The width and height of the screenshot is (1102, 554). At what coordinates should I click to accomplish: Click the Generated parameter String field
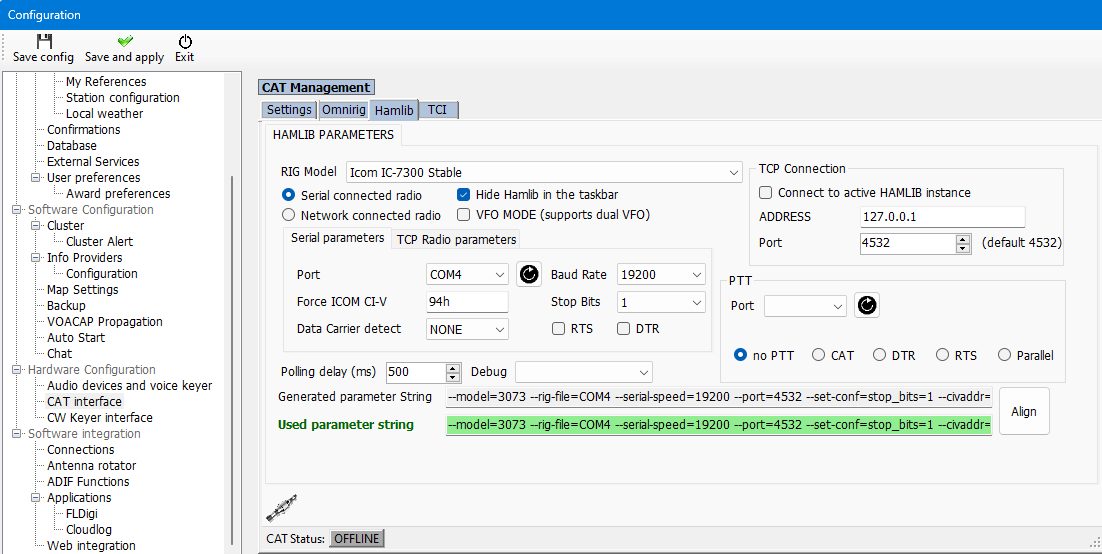[x=719, y=397]
